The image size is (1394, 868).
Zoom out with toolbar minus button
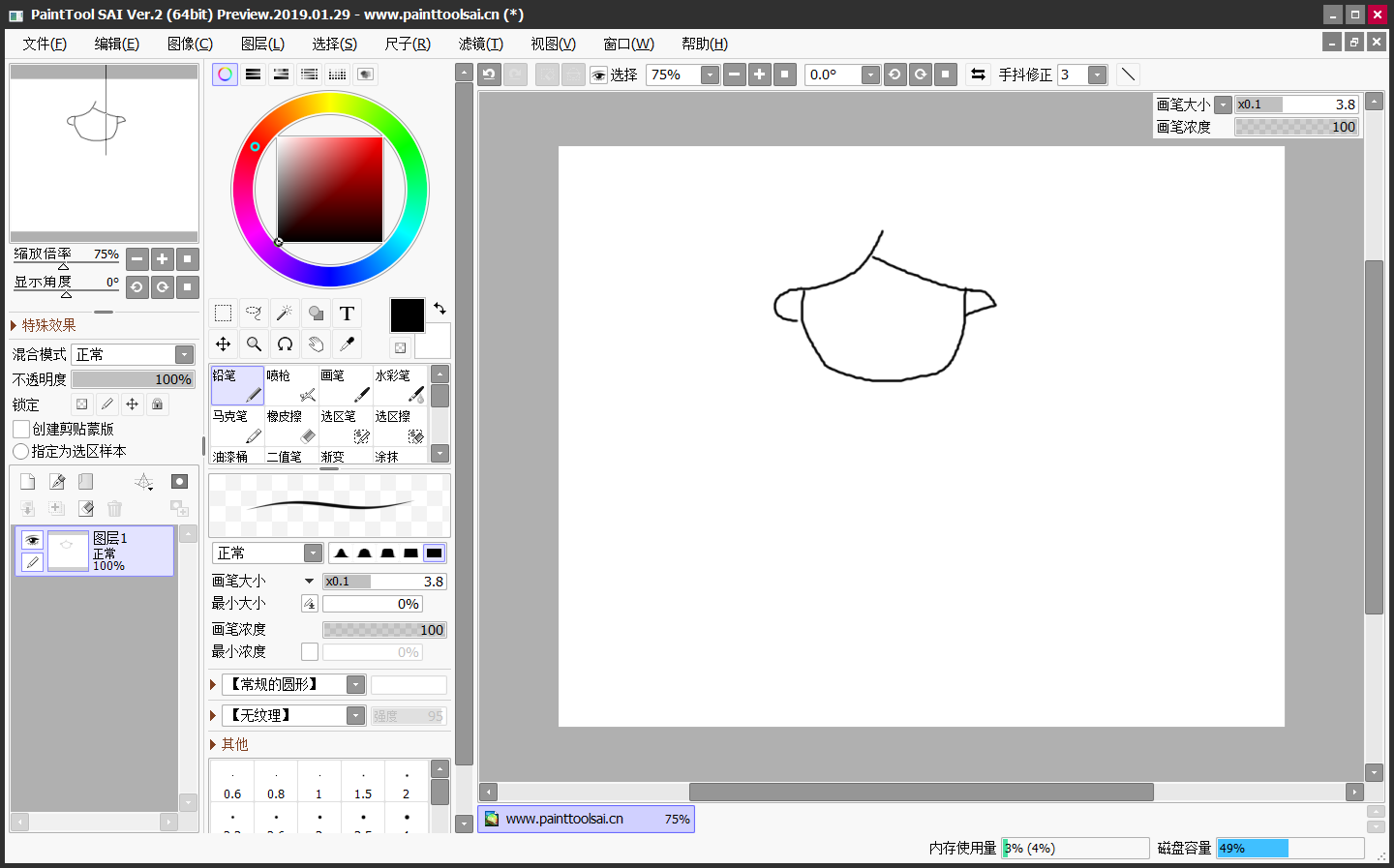click(x=735, y=75)
